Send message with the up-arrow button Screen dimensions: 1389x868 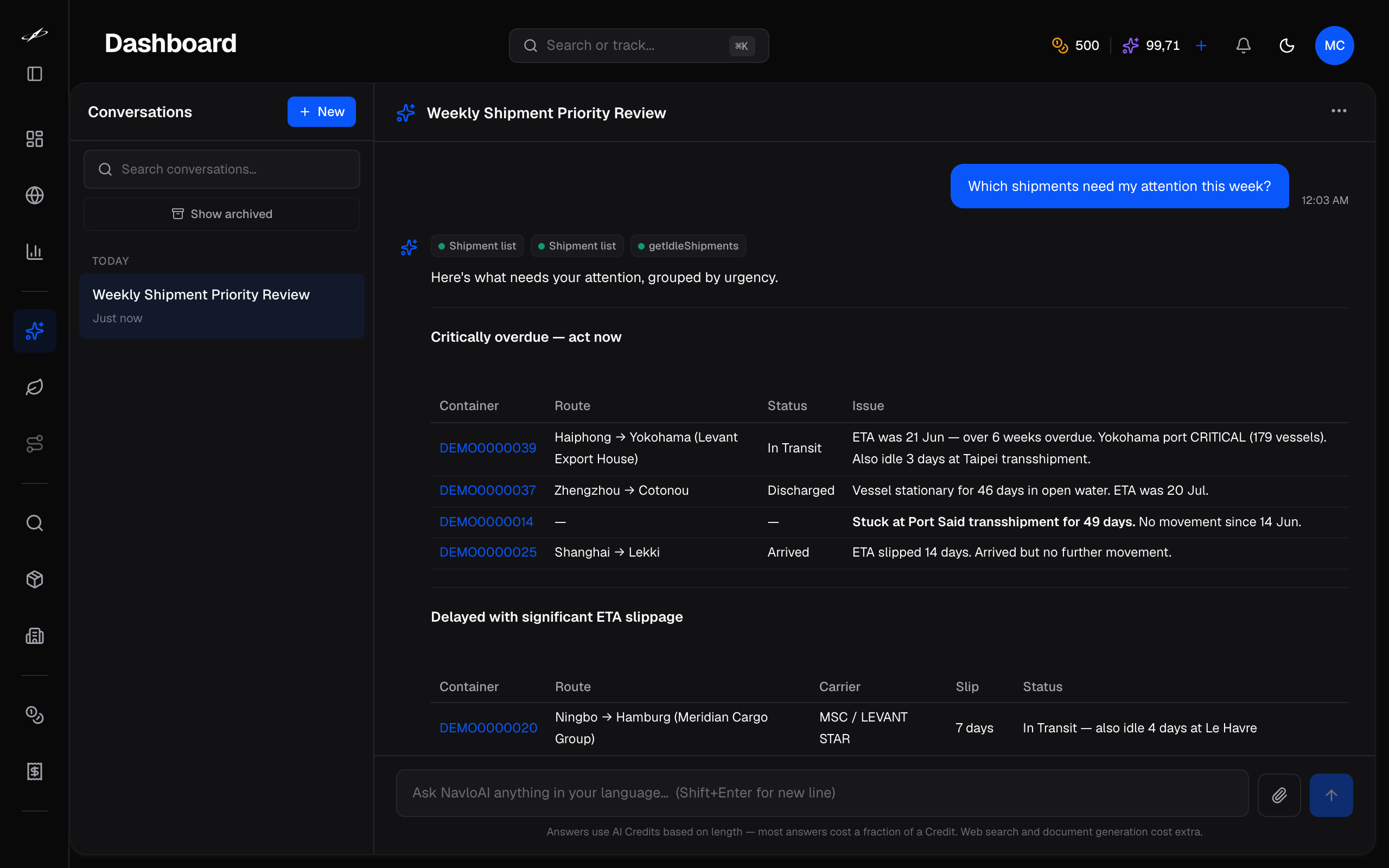pos(1331,795)
